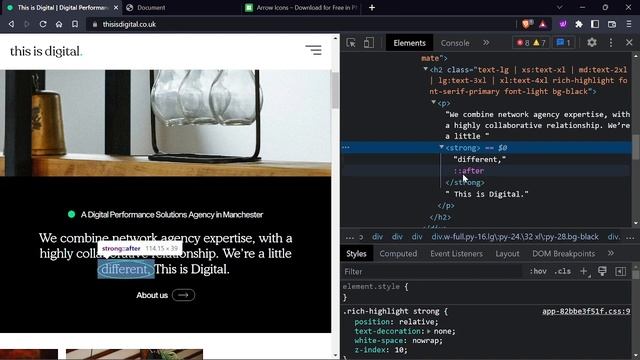Open the Layout tab
Image resolution: width=640 pixels, height=360 pixels.
tap(507, 253)
